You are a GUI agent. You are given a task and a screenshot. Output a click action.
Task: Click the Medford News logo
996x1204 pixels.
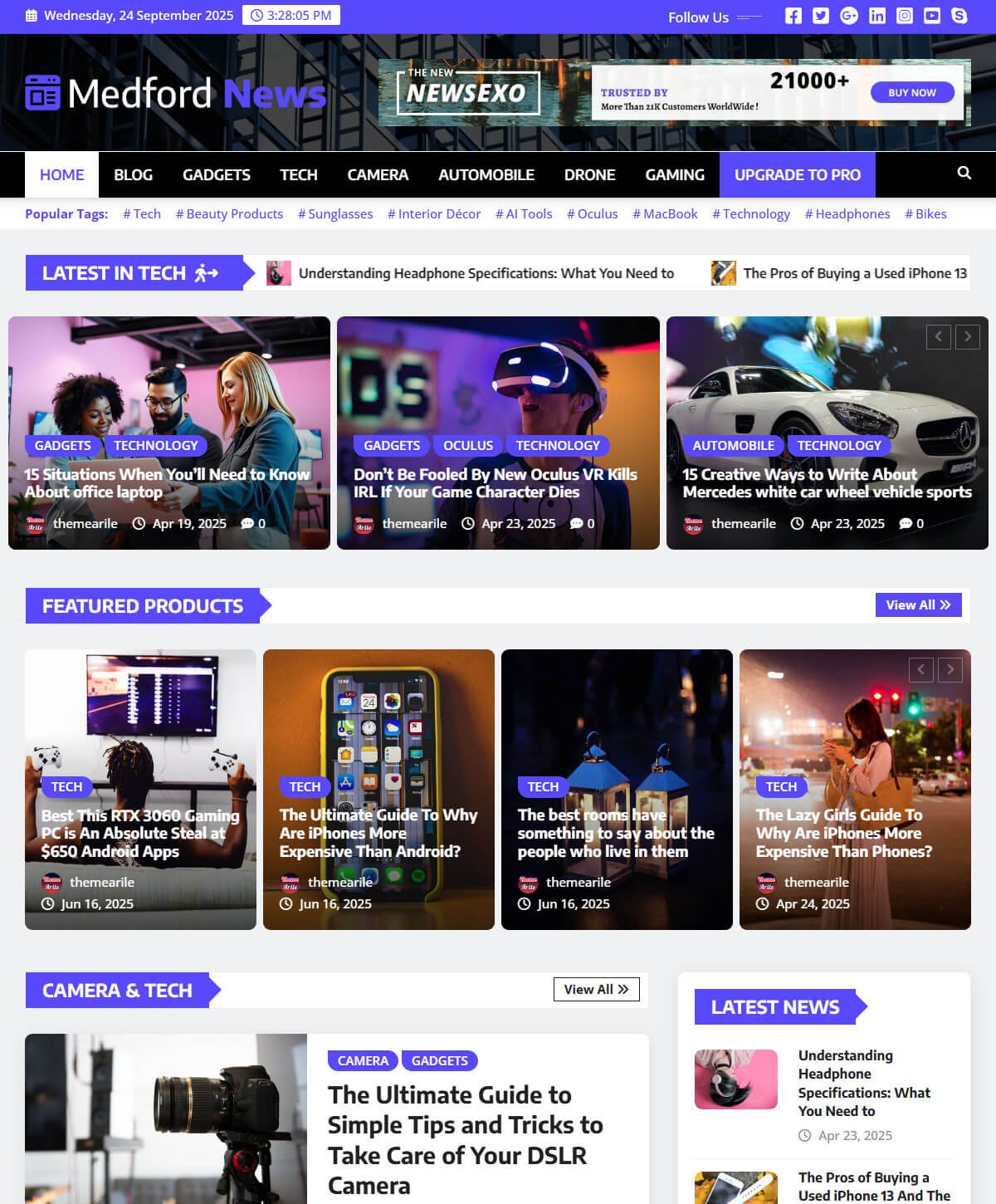175,93
